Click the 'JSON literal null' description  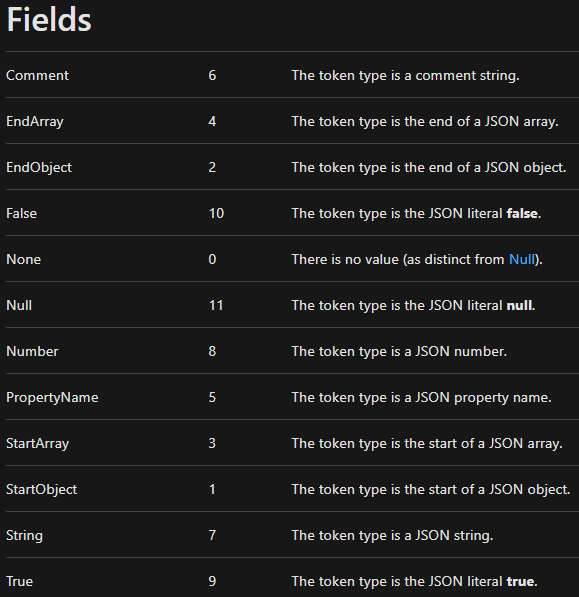pyautogui.click(x=413, y=306)
